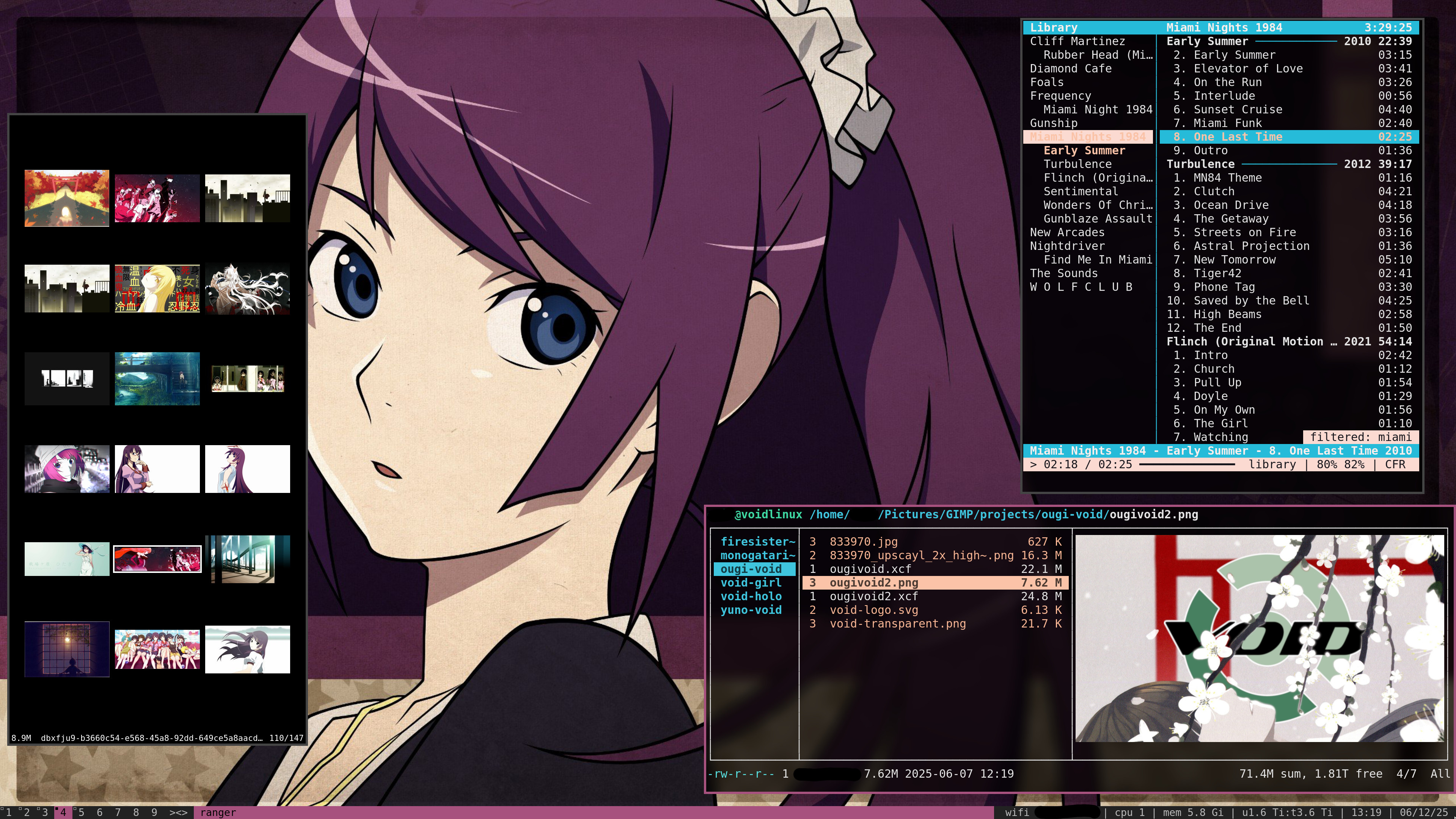Click the VOID logo image preview in ranger
The image size is (1456, 819).
pos(1259,638)
